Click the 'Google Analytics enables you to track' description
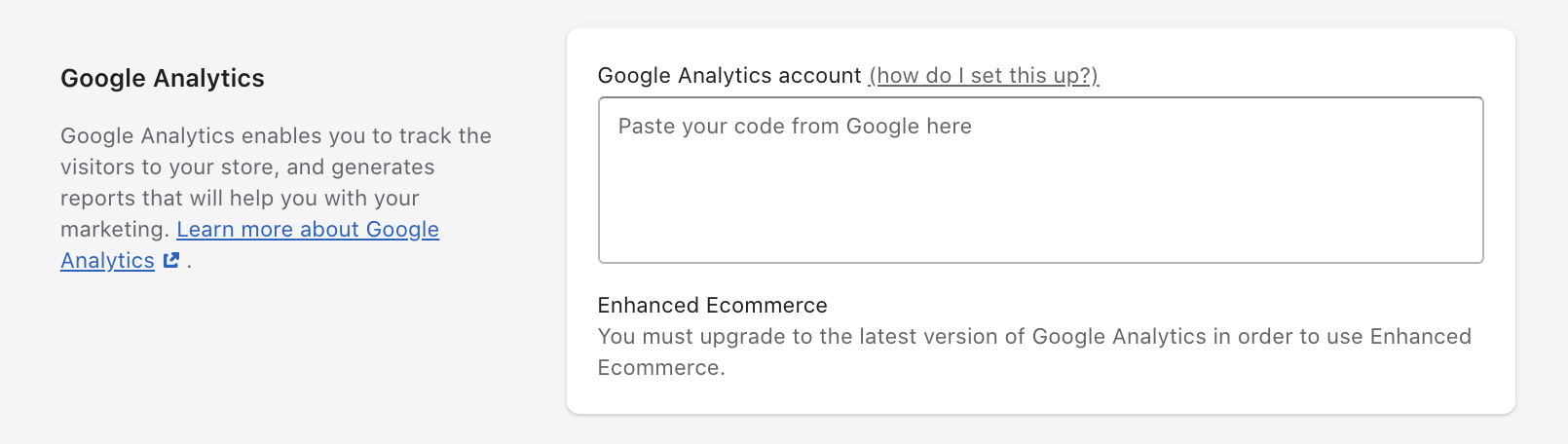The image size is (1568, 444). click(276, 136)
